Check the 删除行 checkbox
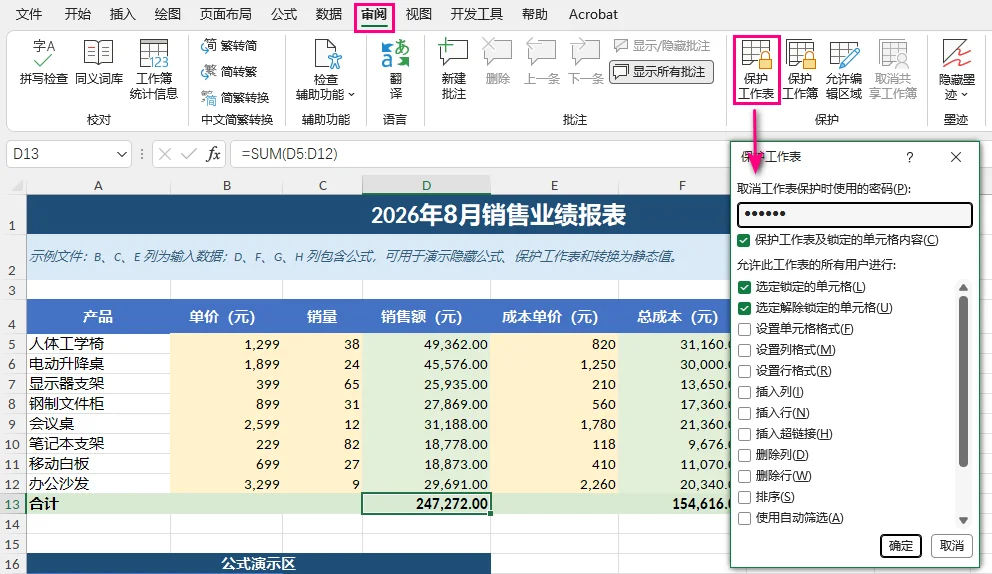 [745, 476]
